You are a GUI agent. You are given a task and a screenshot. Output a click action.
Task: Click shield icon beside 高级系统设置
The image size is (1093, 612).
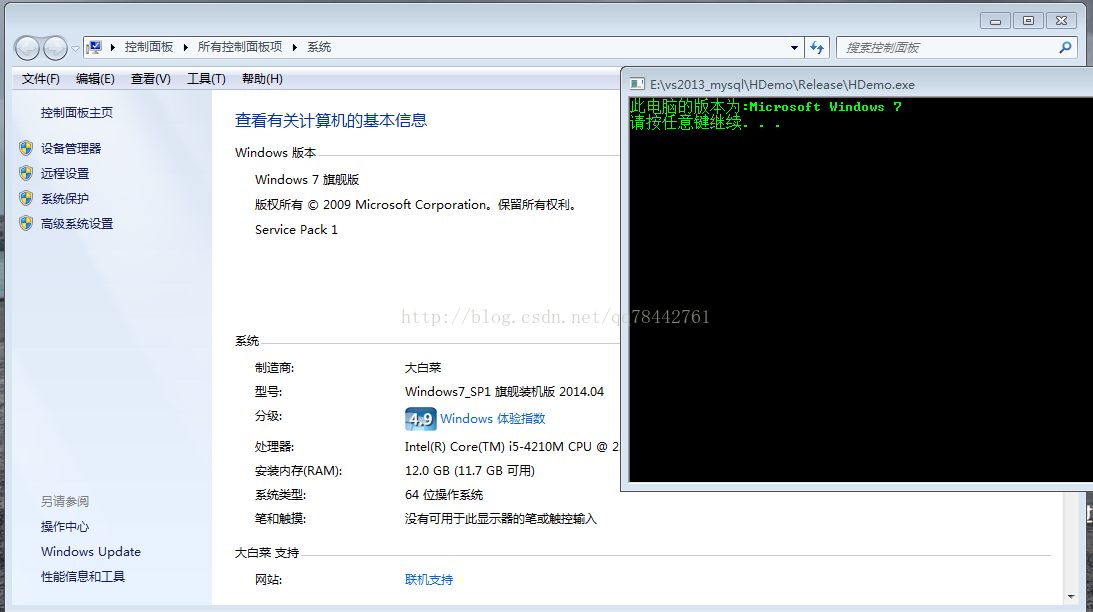pyautogui.click(x=26, y=223)
